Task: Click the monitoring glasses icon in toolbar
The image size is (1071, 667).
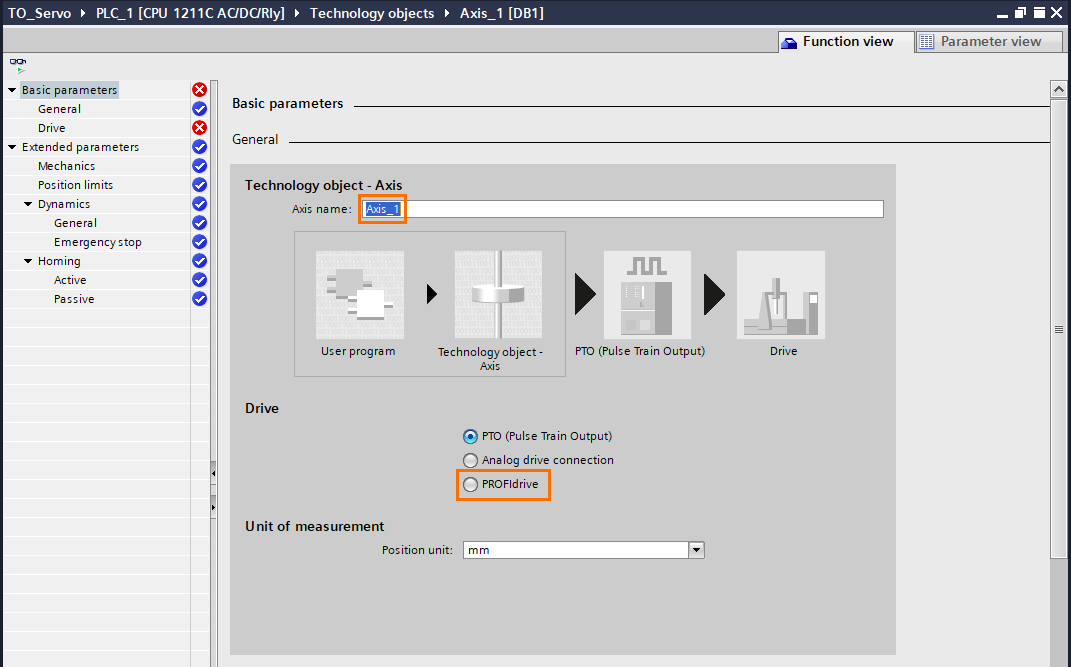Action: click(x=18, y=66)
